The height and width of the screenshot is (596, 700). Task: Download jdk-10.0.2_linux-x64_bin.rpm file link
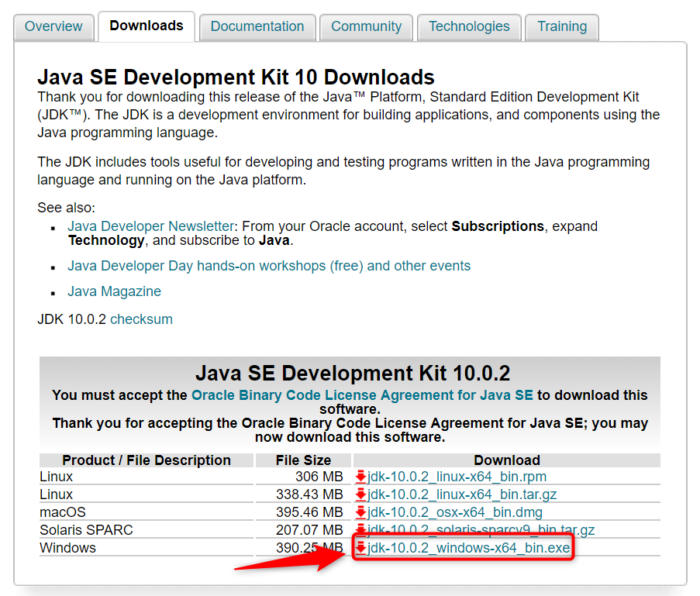coord(457,477)
